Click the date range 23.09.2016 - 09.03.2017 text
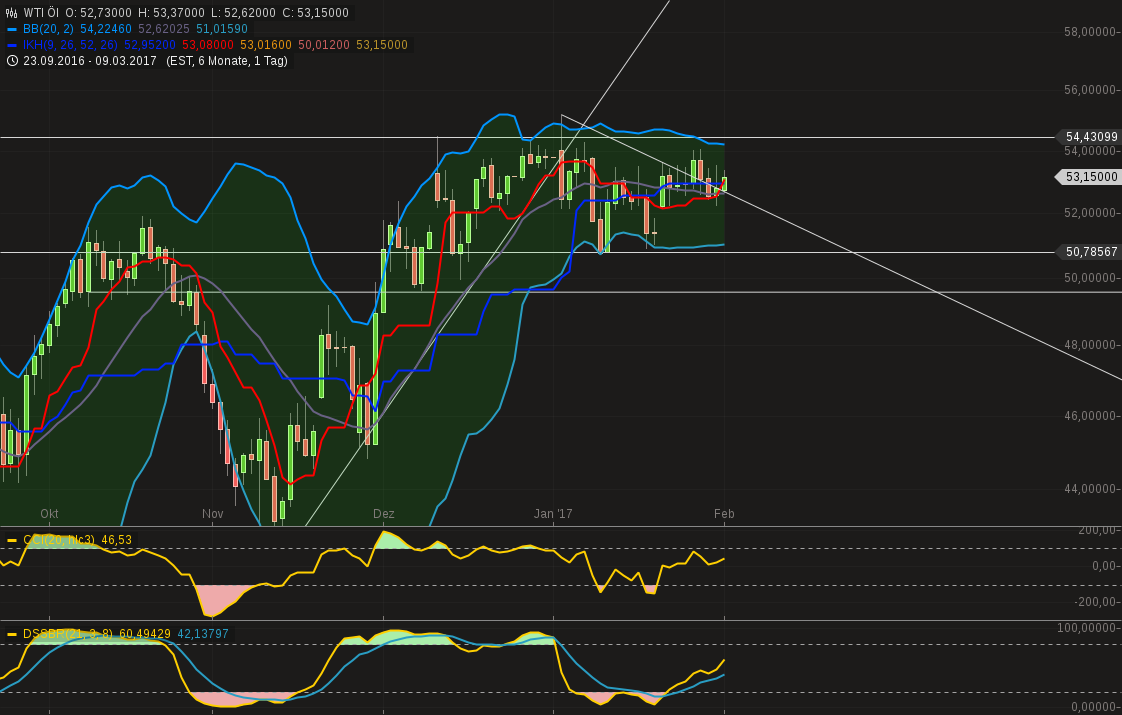The image size is (1122, 715). point(90,61)
